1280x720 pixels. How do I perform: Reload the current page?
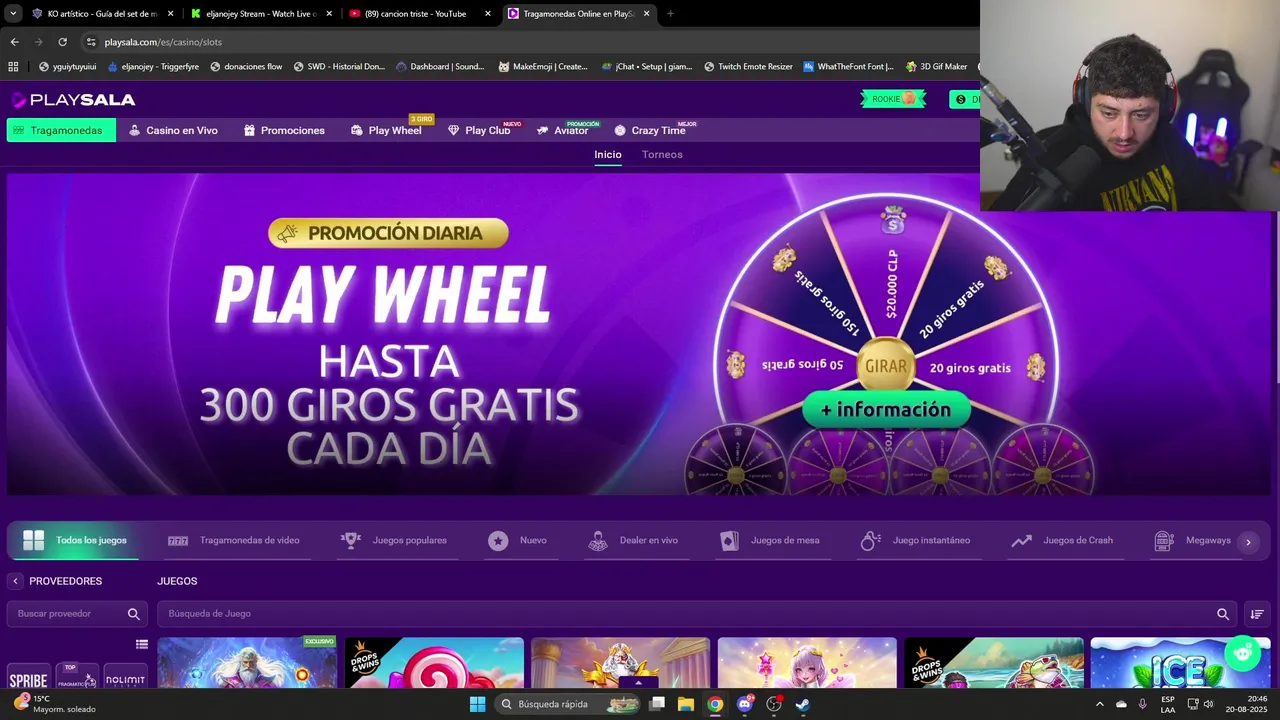tap(62, 42)
